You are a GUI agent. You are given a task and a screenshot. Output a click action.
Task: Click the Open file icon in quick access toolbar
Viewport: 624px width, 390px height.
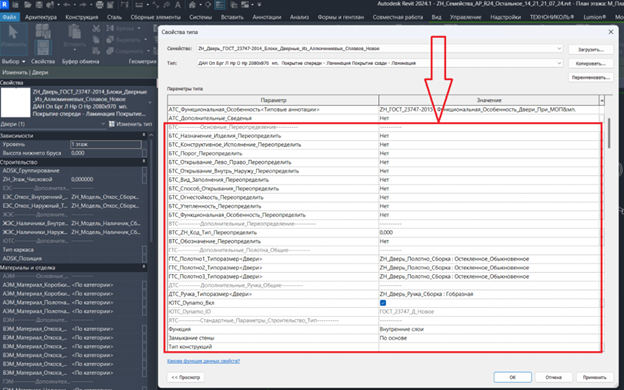click(x=27, y=5)
